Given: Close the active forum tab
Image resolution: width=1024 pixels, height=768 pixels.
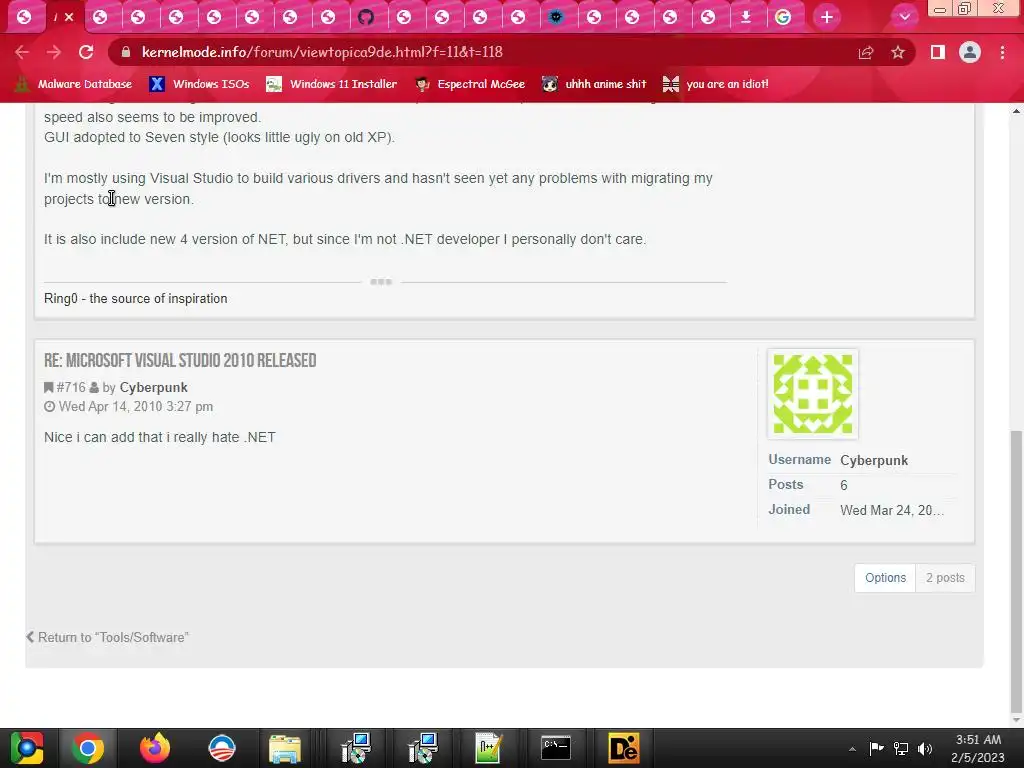Looking at the screenshot, I should (69, 18).
